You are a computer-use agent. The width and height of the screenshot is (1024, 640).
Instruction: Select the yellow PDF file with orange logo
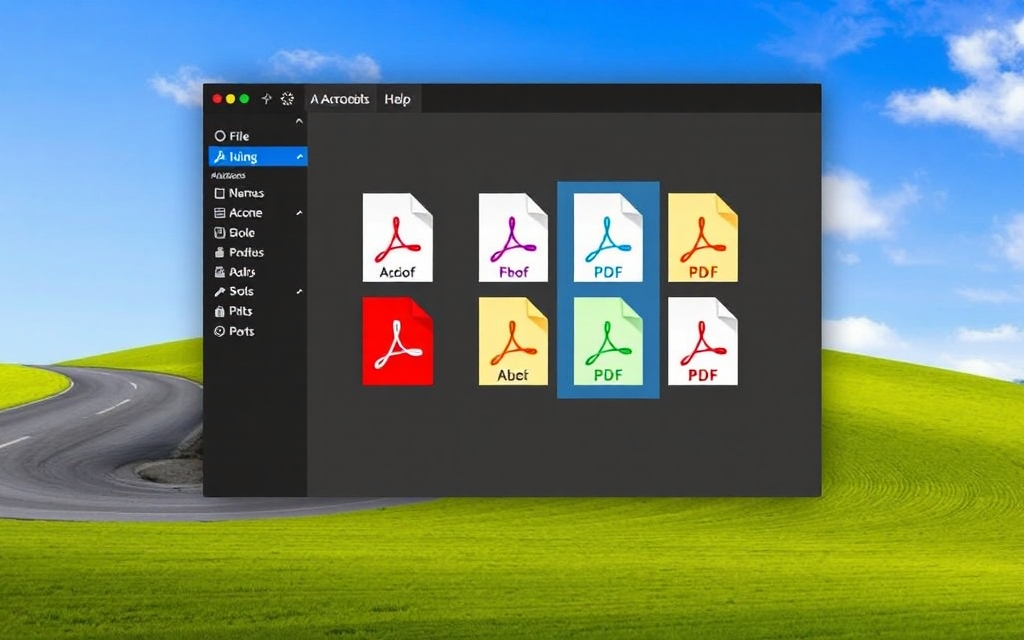click(x=703, y=237)
